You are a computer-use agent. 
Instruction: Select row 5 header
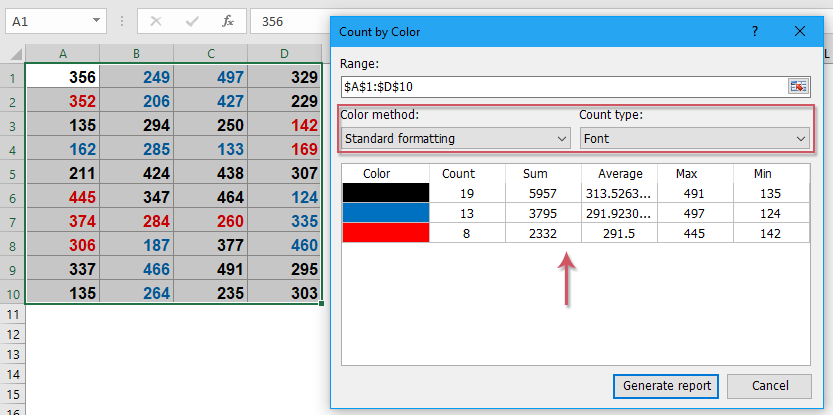[13, 173]
